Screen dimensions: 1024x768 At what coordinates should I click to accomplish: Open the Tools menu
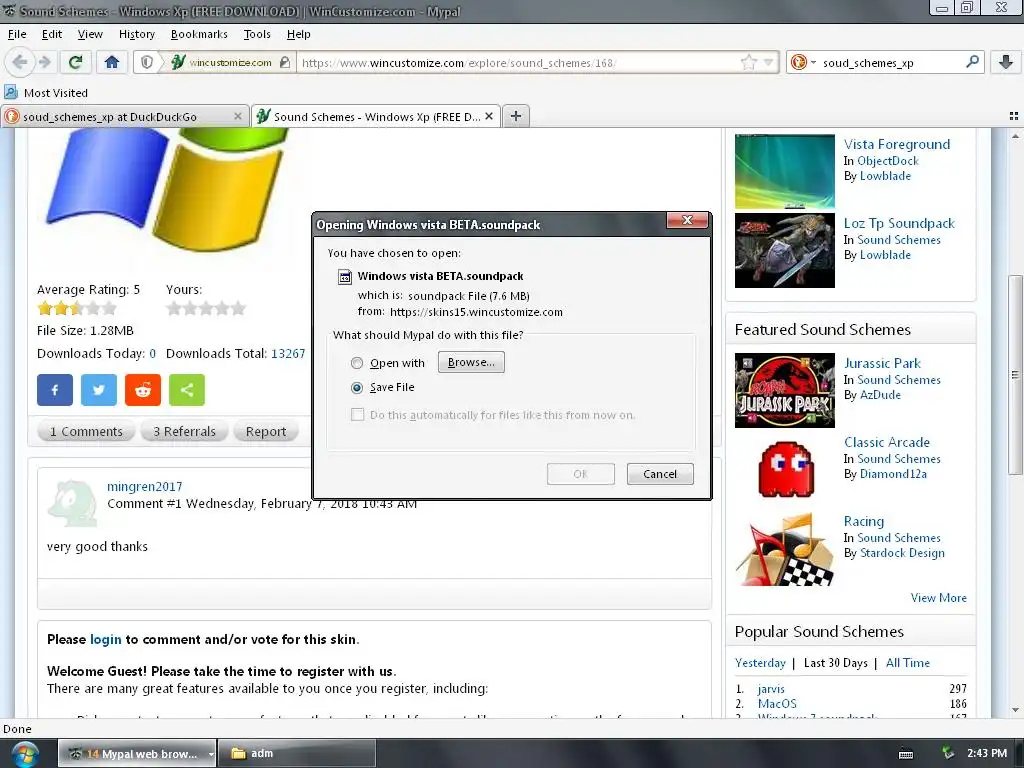[257, 34]
